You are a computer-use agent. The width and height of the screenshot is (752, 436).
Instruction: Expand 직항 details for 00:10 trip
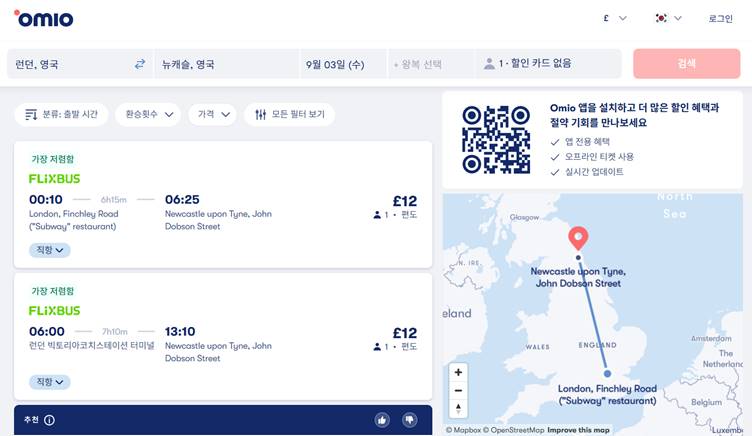[x=50, y=250]
